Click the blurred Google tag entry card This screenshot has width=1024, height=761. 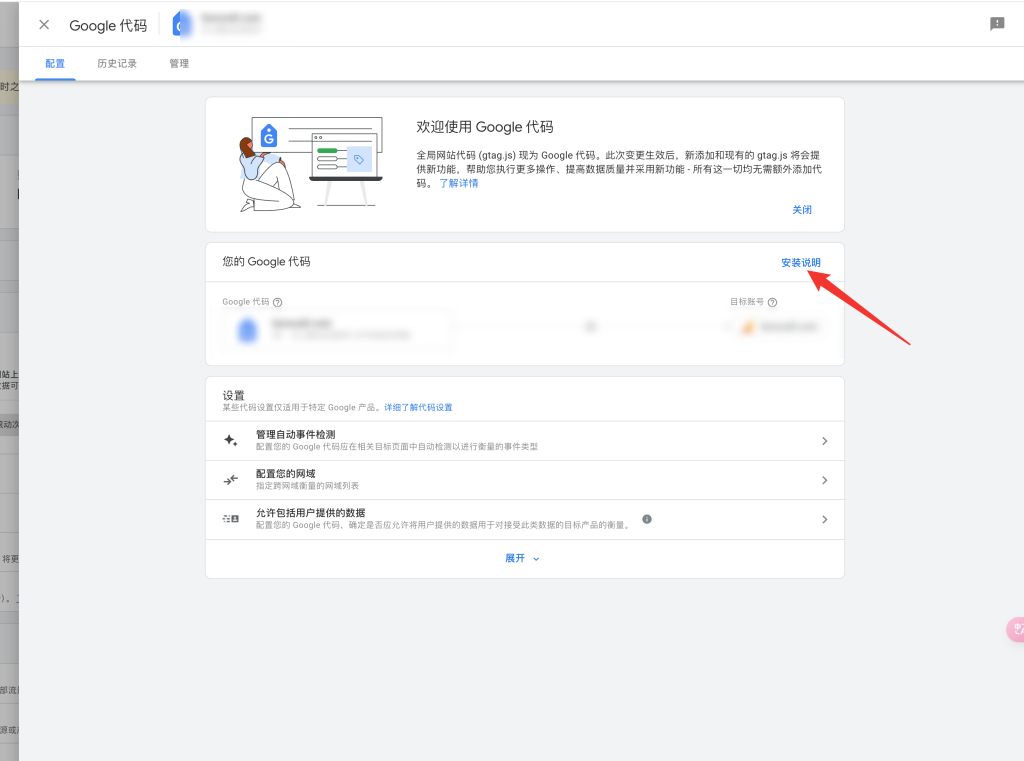[x=338, y=330]
